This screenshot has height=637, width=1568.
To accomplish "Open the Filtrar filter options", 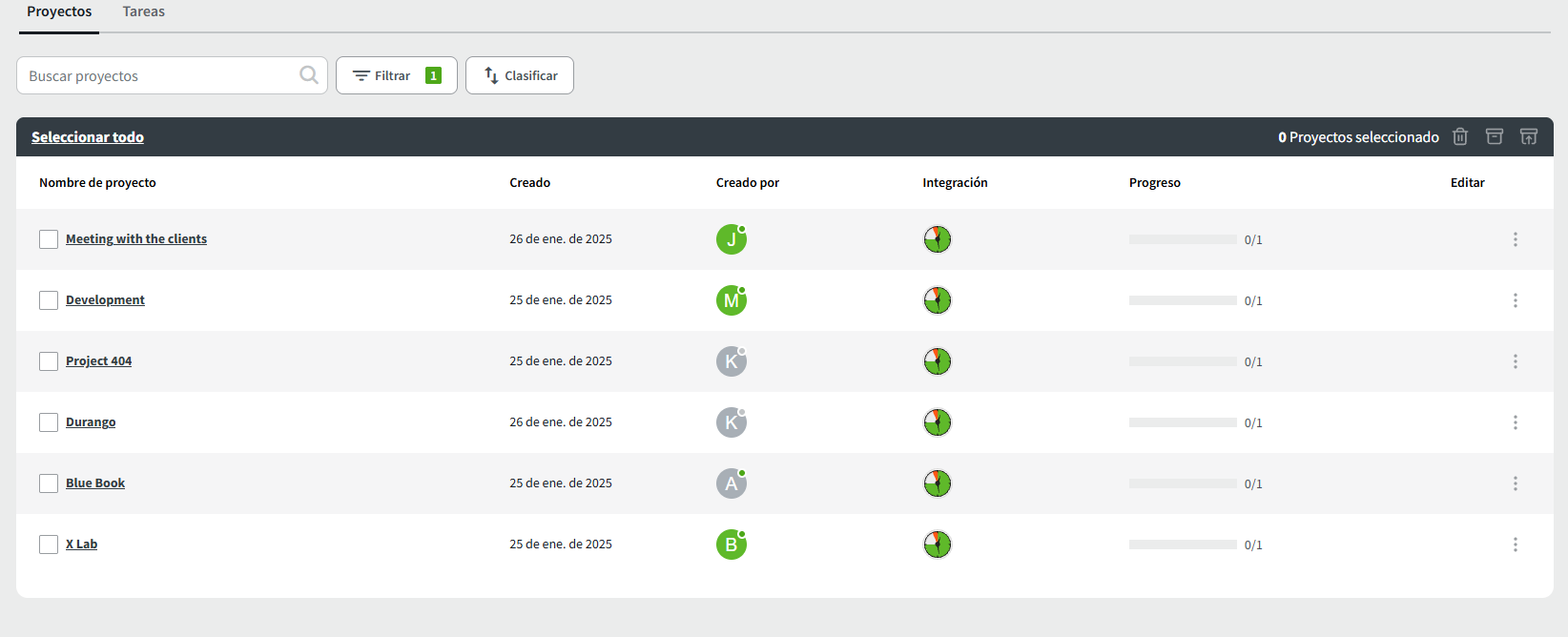I will [396, 75].
